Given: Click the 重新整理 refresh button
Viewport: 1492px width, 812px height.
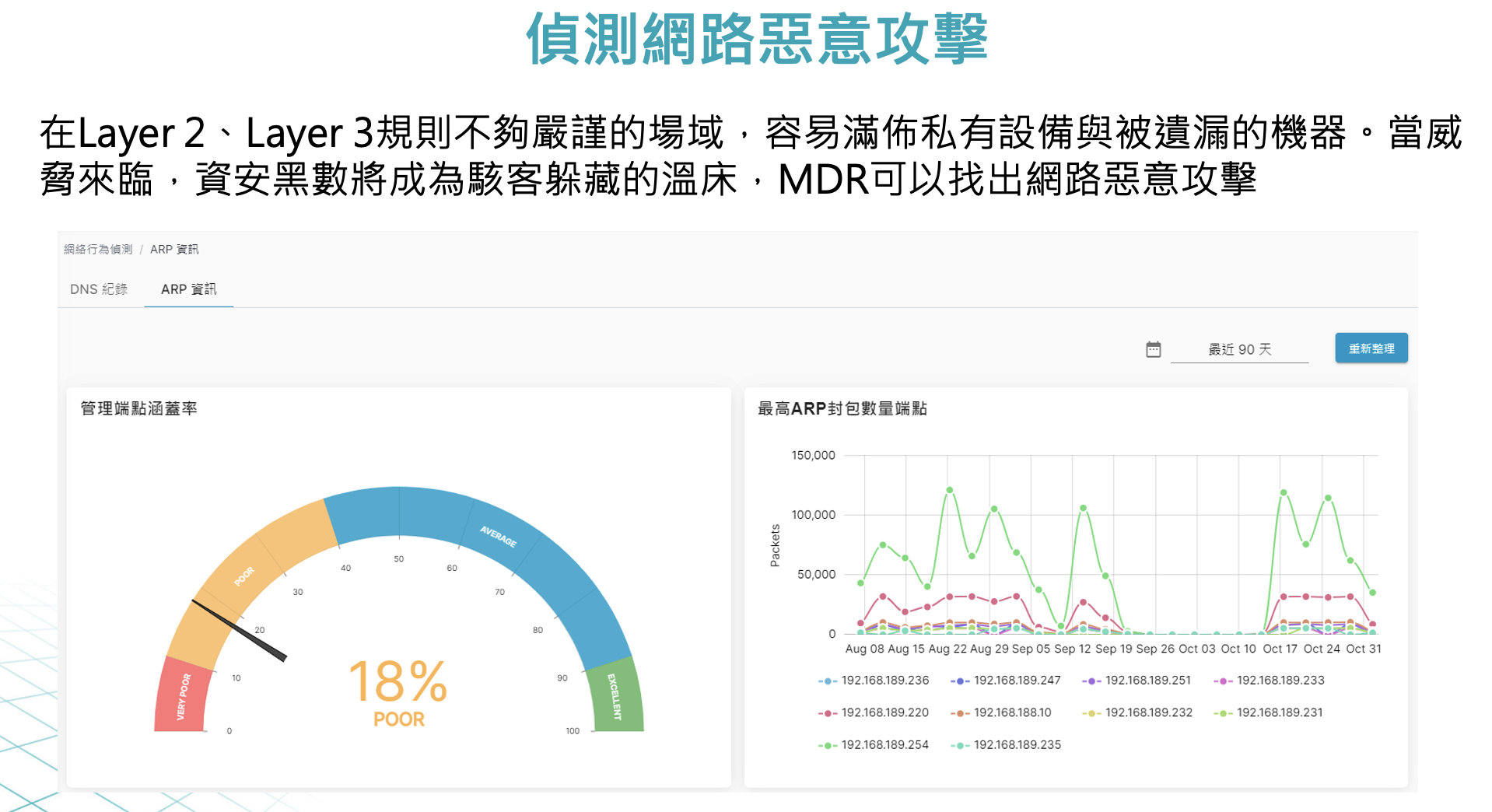Looking at the screenshot, I should tap(1371, 348).
